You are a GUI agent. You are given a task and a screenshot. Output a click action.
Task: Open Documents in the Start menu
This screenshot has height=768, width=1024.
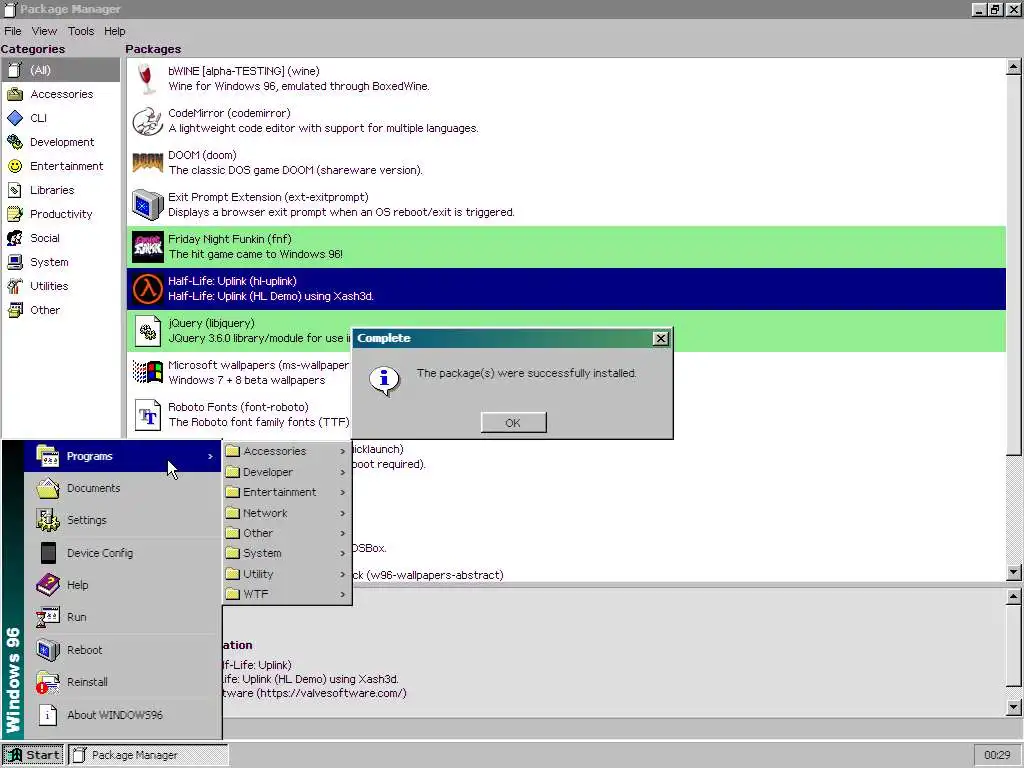pyautogui.click(x=123, y=488)
